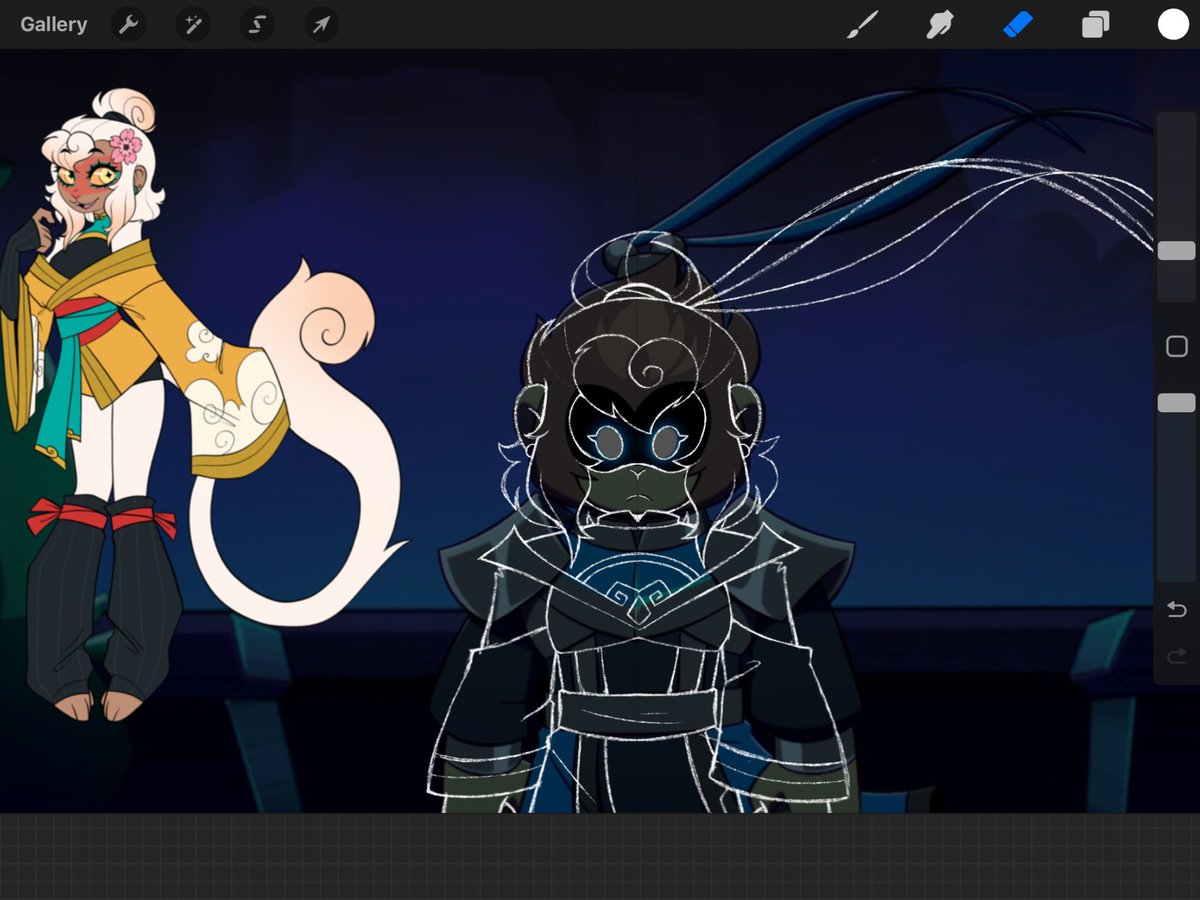The image size is (1200, 900).
Task: Click the brush size slider handle
Action: coord(1176,251)
